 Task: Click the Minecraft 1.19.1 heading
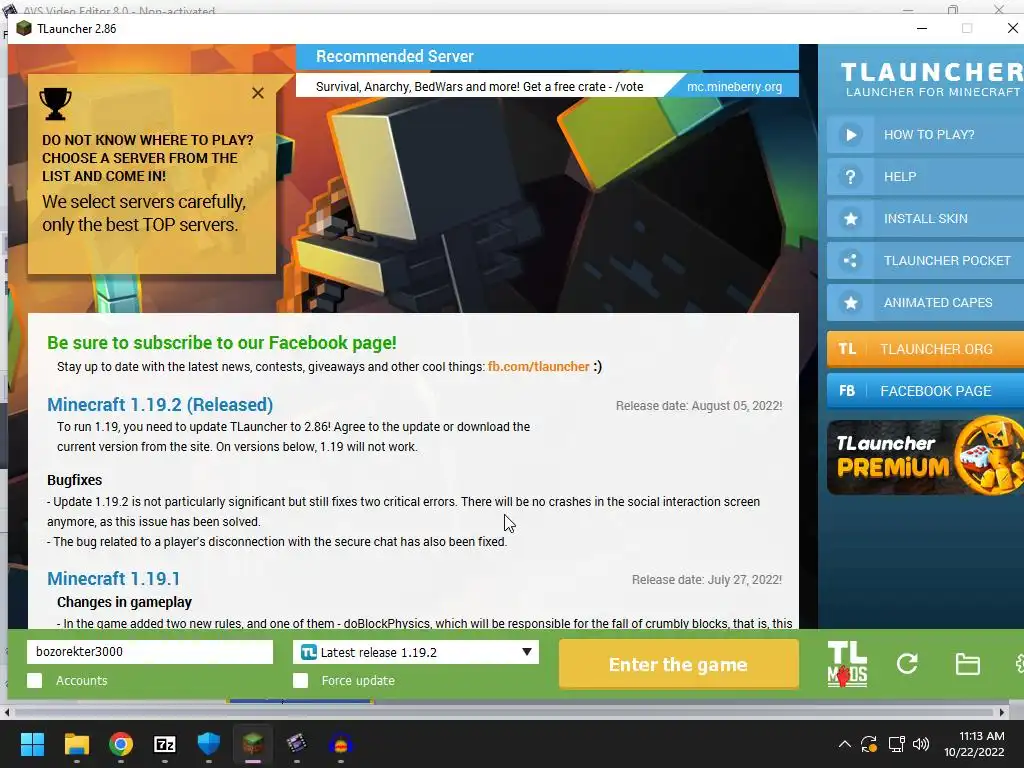tap(114, 579)
